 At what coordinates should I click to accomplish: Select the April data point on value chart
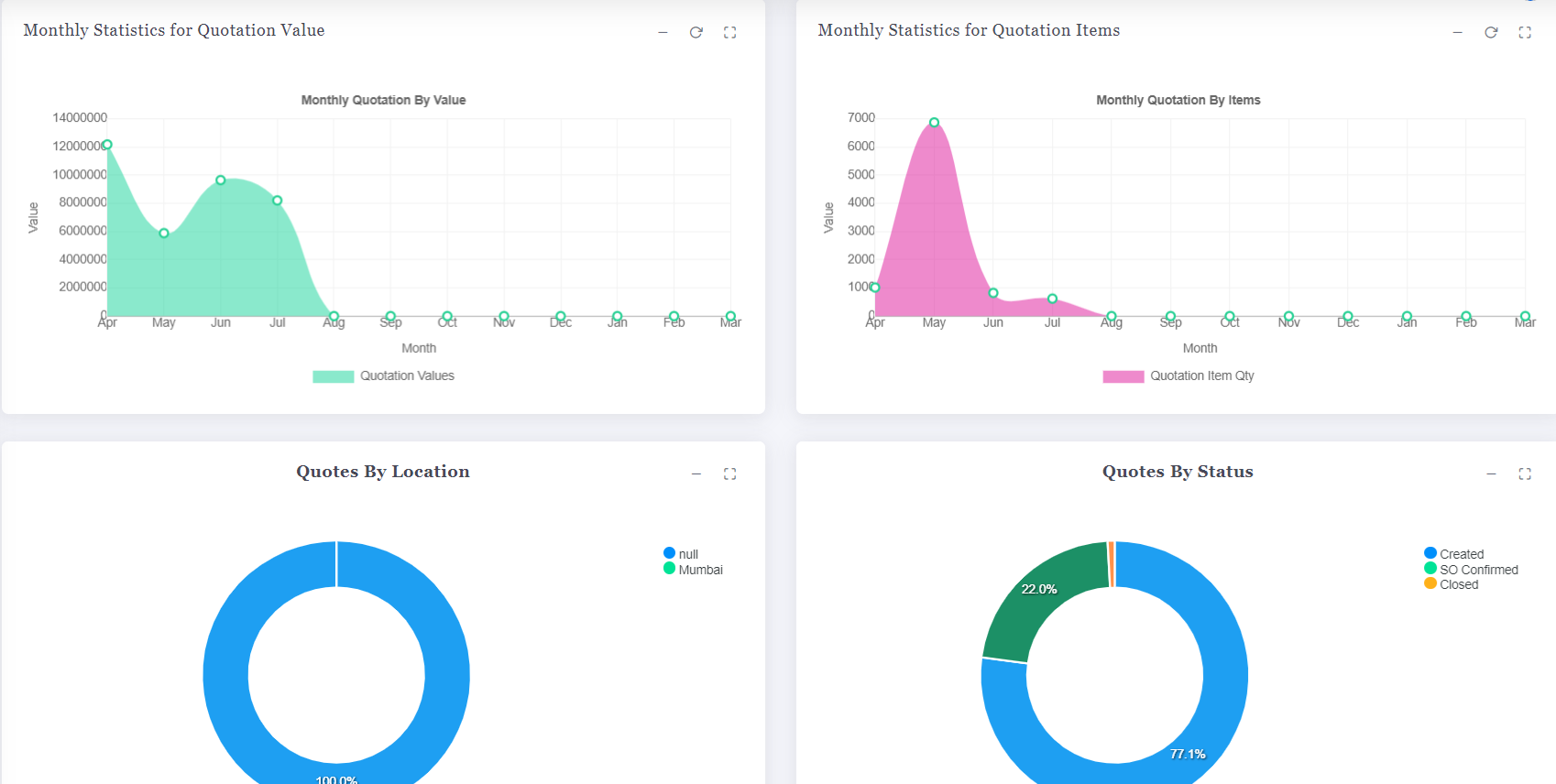107,145
